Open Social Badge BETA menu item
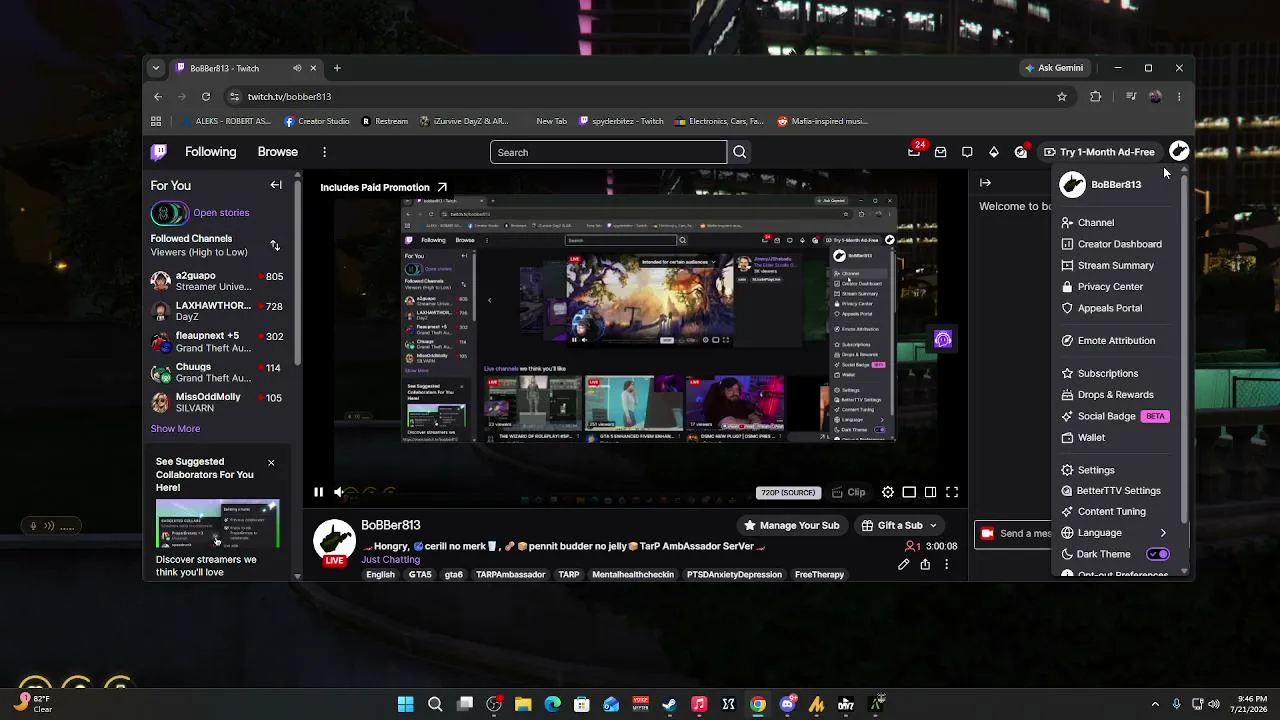Image resolution: width=1280 pixels, height=720 pixels. coord(1114,416)
